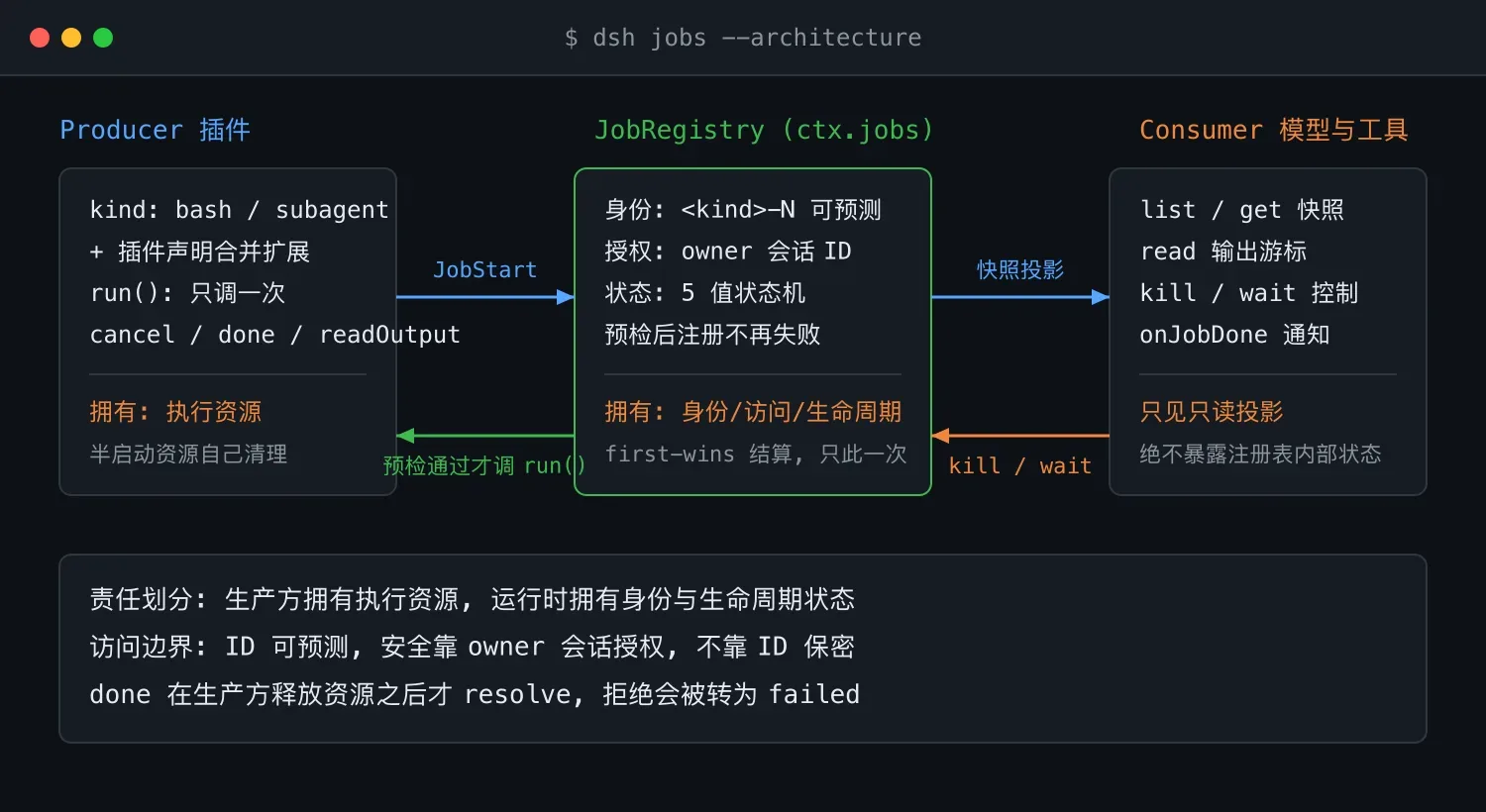Click the line '预检后注册不再失败'

point(712,335)
